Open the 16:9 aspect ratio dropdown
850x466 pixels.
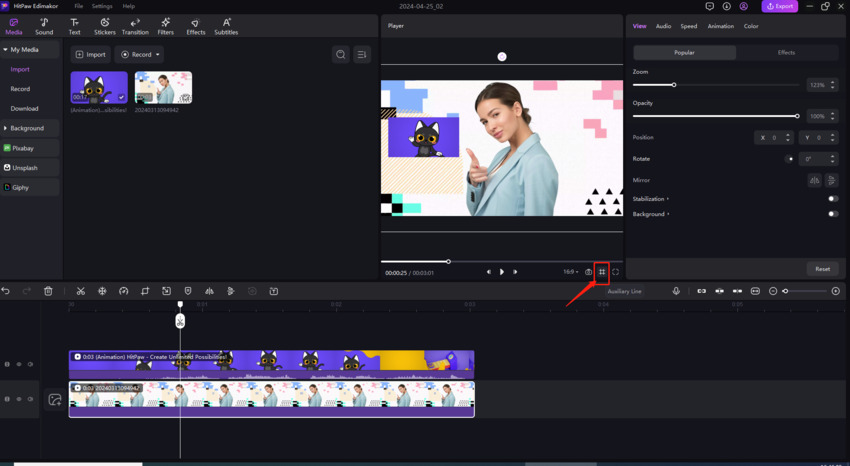[570, 272]
